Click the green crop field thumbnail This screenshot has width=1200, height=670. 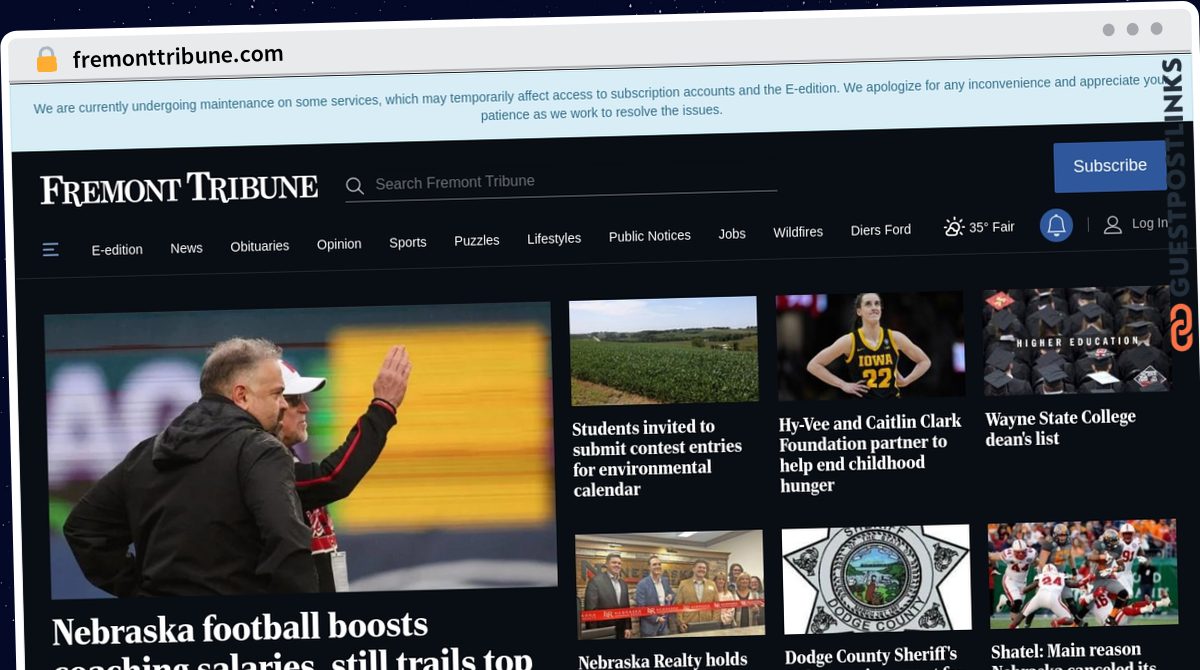663,351
